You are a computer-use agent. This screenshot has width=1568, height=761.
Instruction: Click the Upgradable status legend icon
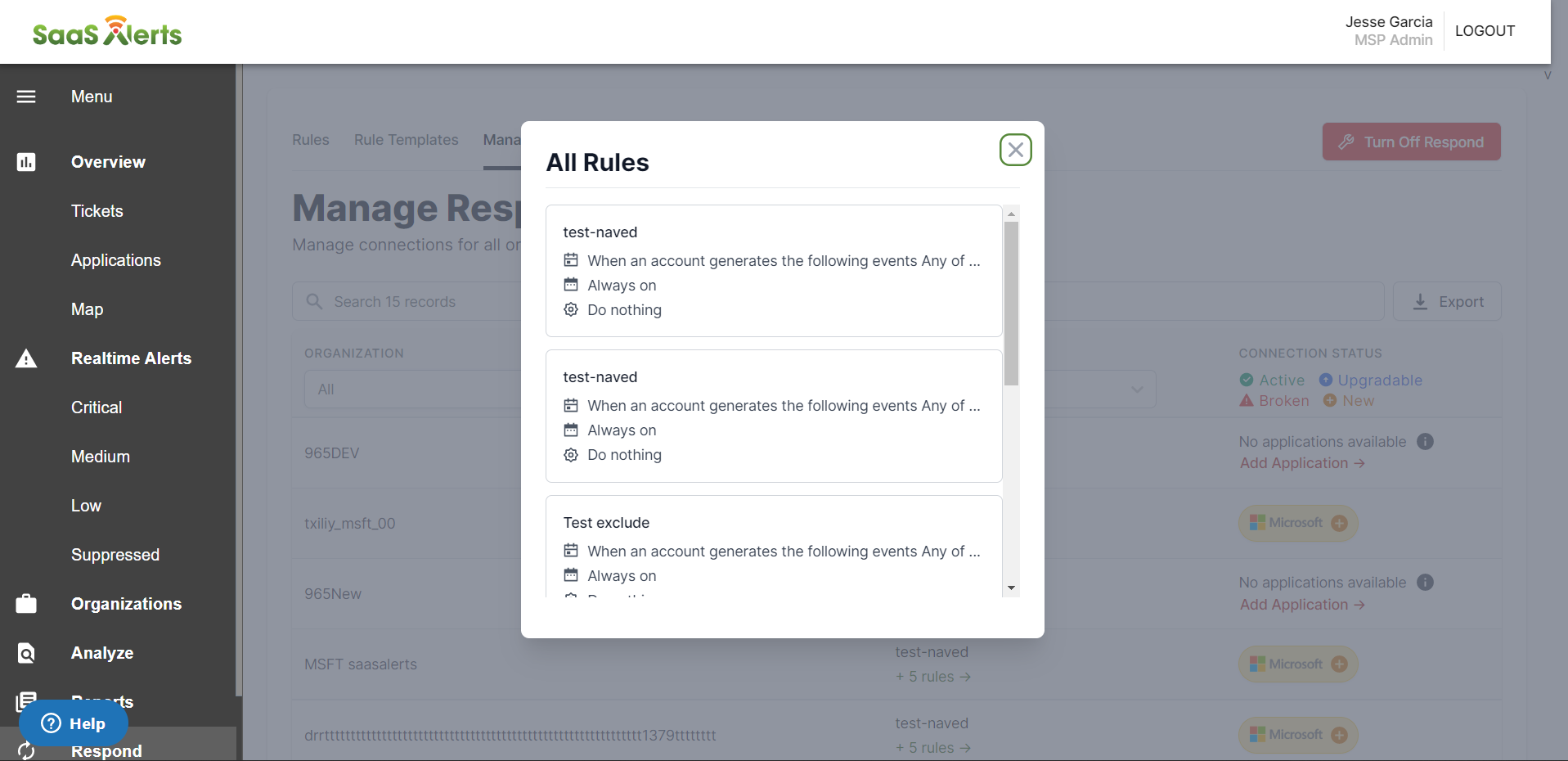pos(1326,380)
